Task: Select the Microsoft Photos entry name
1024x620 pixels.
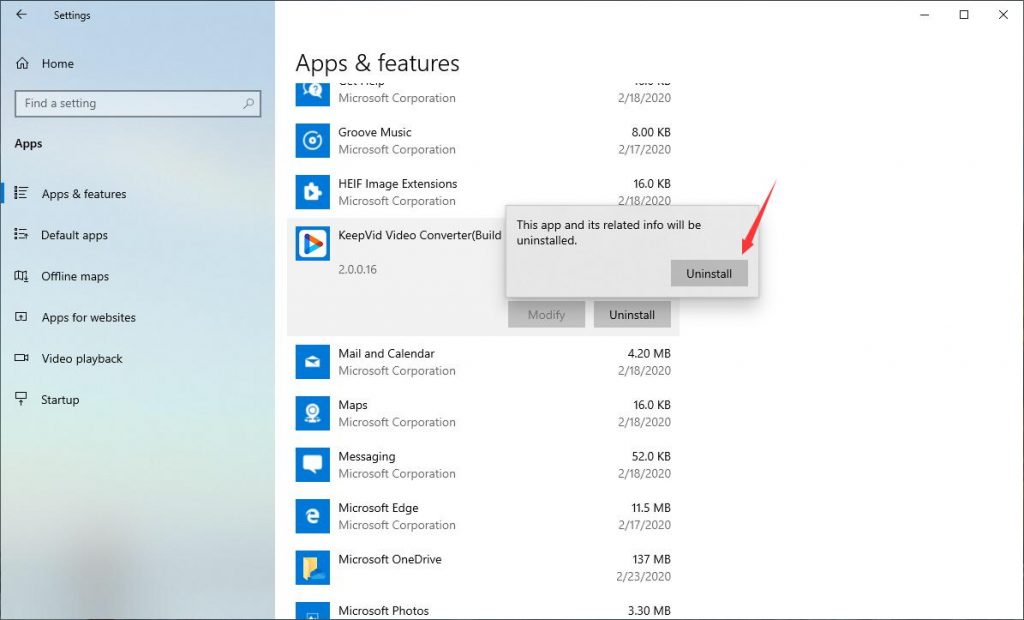Action: tap(383, 611)
